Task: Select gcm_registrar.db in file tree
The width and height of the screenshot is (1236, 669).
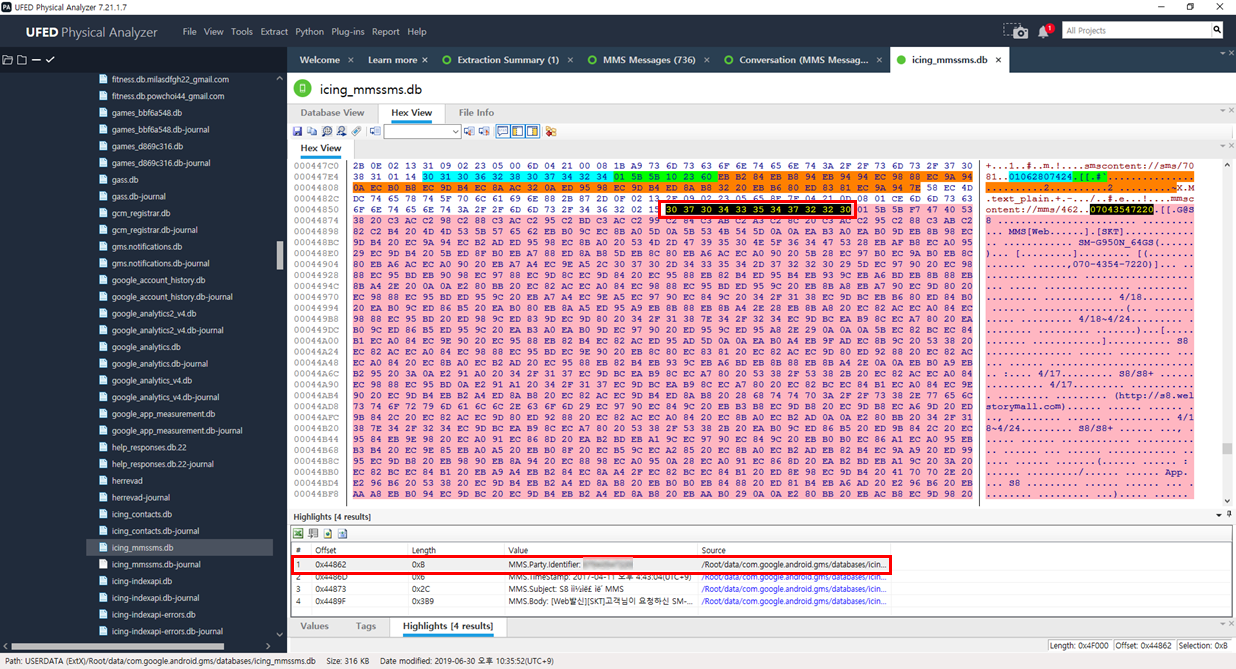Action: click(x=140, y=213)
